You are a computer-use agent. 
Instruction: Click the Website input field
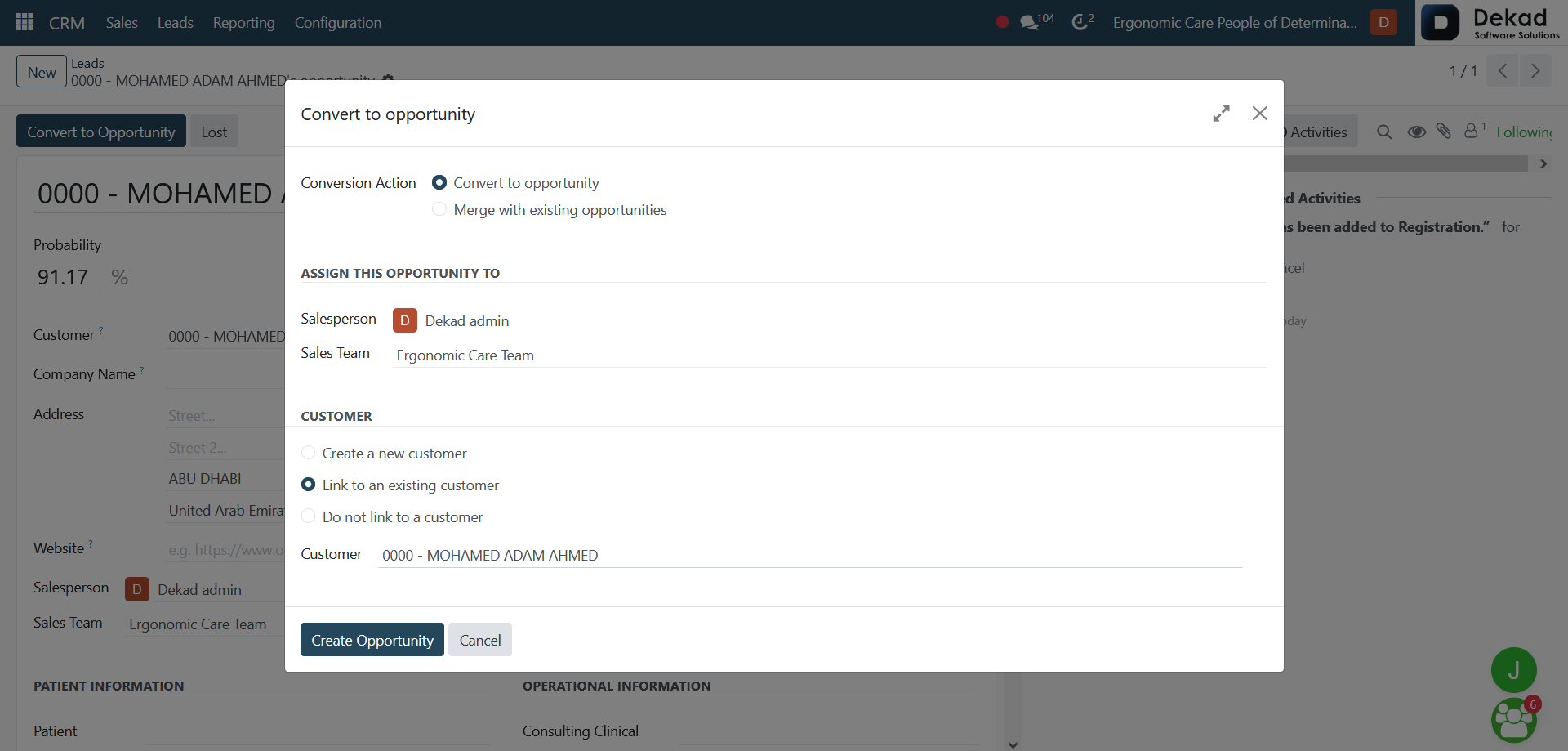(225, 550)
